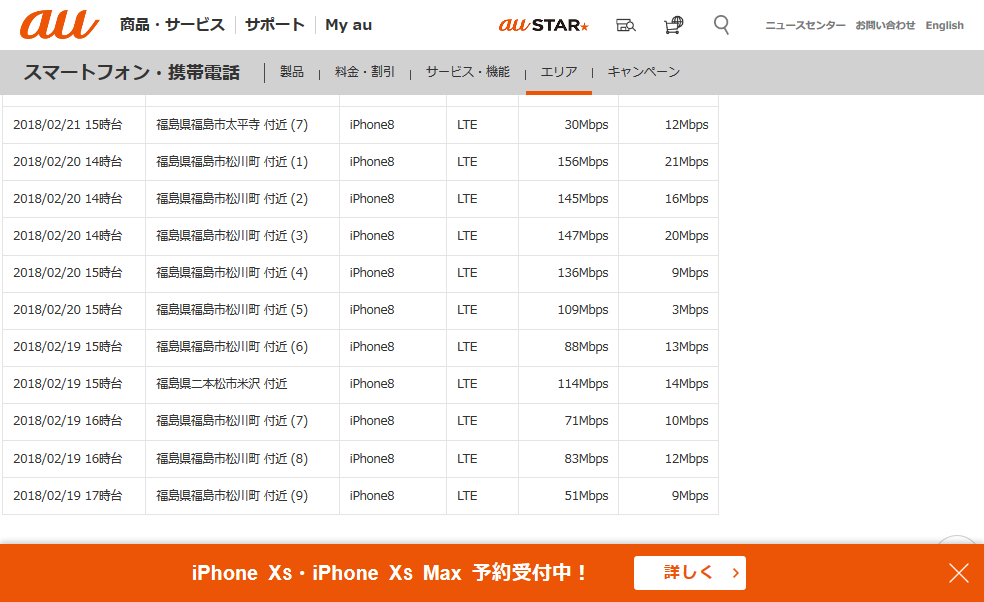Click the 21Mbps upload value
This screenshot has width=984, height=602.
tap(687, 161)
